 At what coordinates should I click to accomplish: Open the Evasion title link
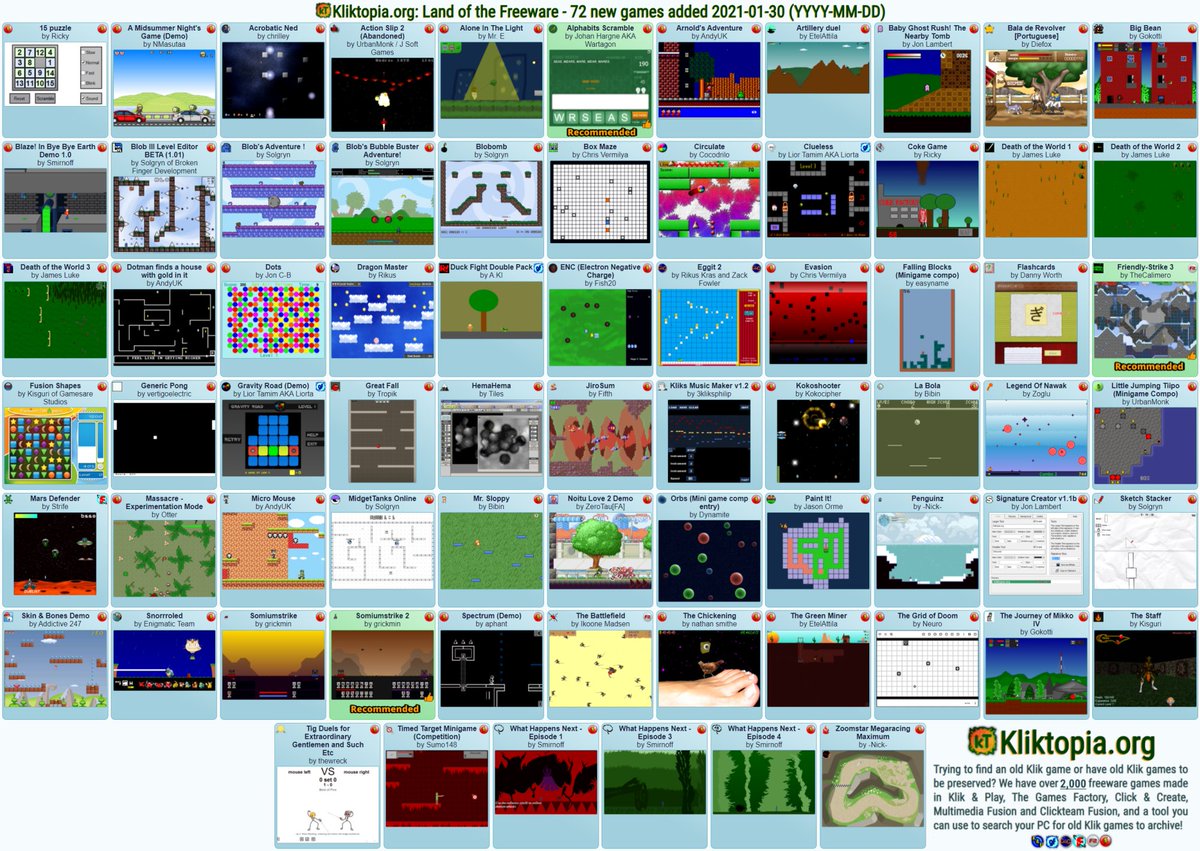click(x=818, y=267)
